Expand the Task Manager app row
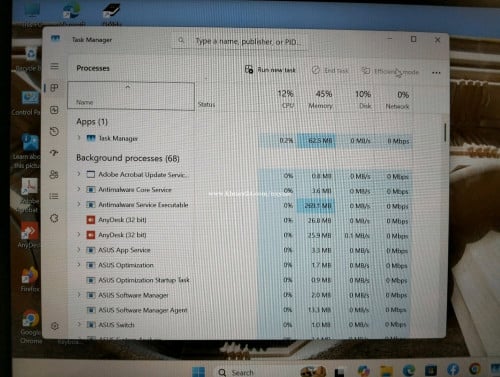Image resolution: width=500 pixels, height=377 pixels. pos(79,137)
